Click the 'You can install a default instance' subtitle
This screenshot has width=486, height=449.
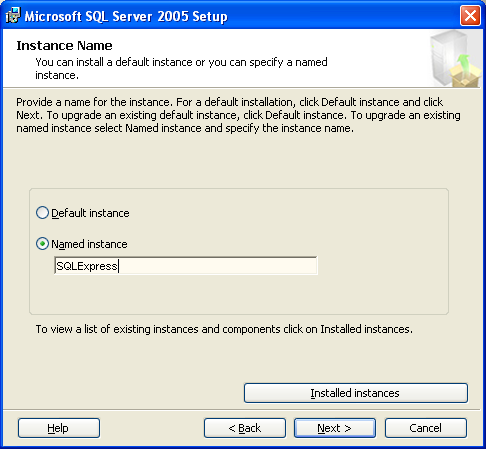[181, 68]
